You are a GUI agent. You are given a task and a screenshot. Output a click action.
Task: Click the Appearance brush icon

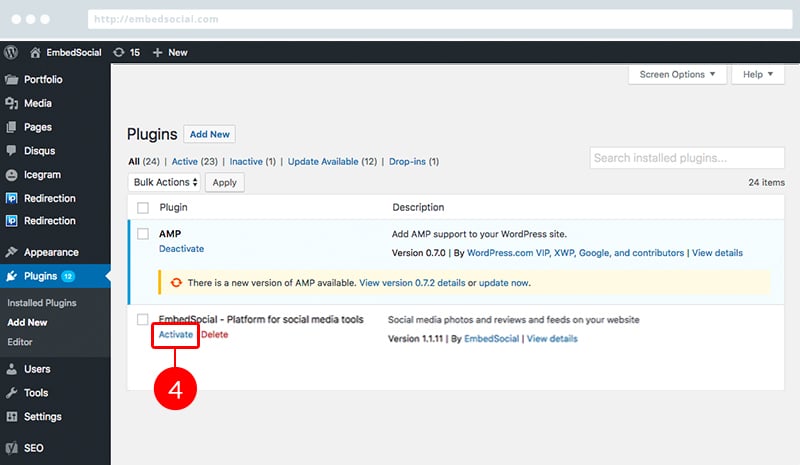[11, 252]
